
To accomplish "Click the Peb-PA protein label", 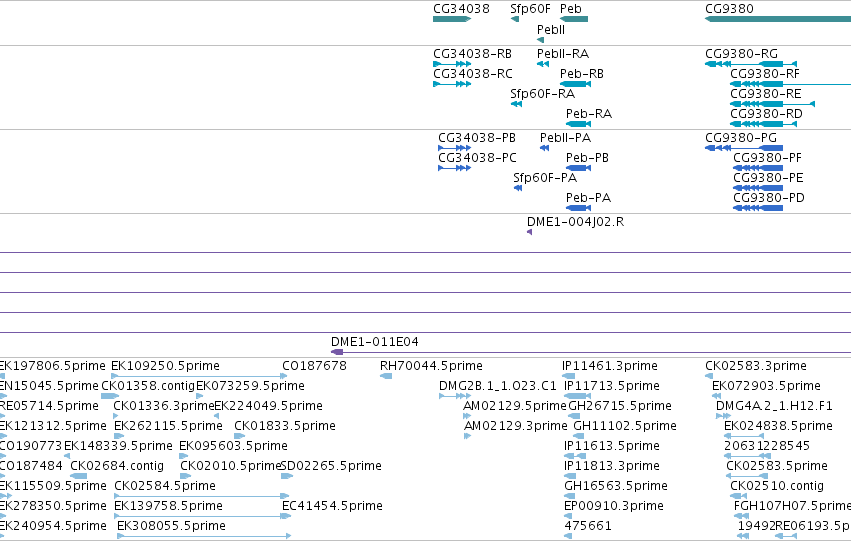I will (x=588, y=198).
